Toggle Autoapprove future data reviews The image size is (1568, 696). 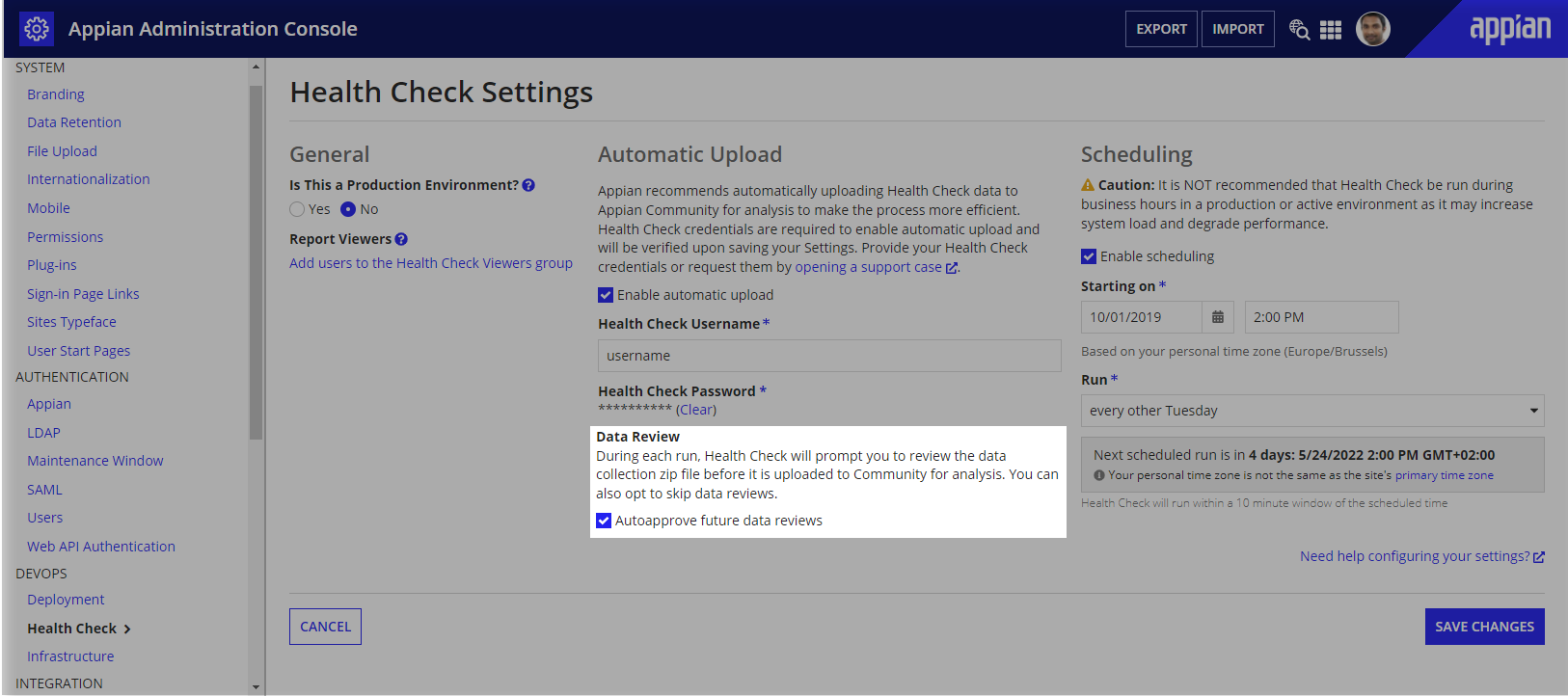tap(604, 521)
